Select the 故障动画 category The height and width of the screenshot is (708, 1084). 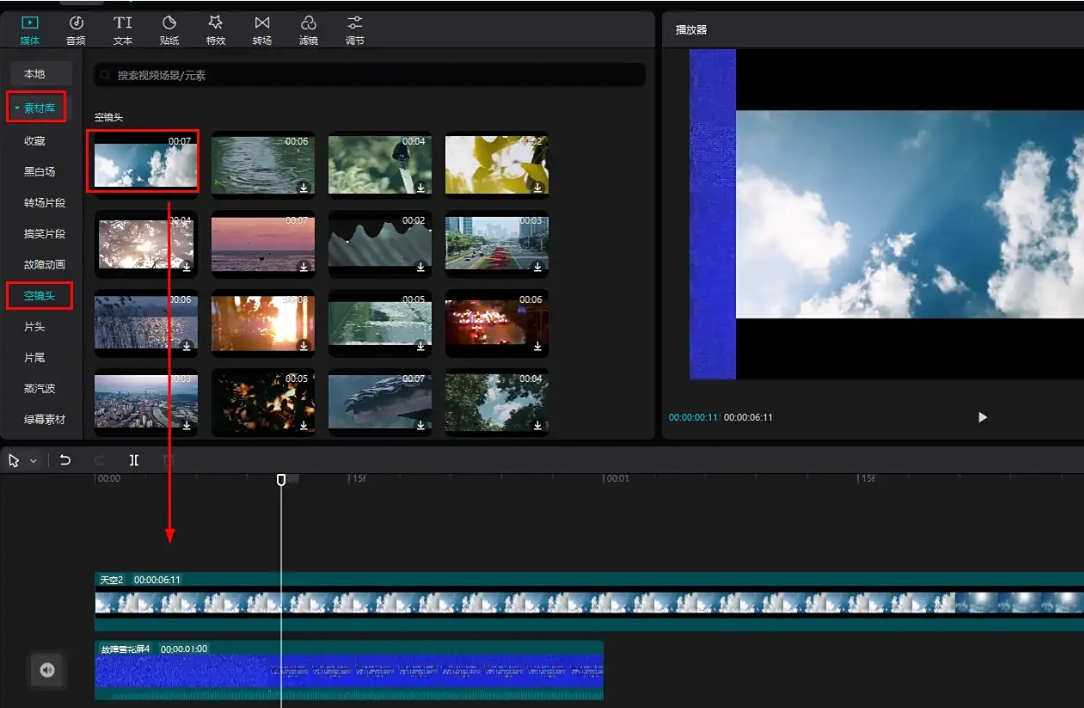pos(45,264)
